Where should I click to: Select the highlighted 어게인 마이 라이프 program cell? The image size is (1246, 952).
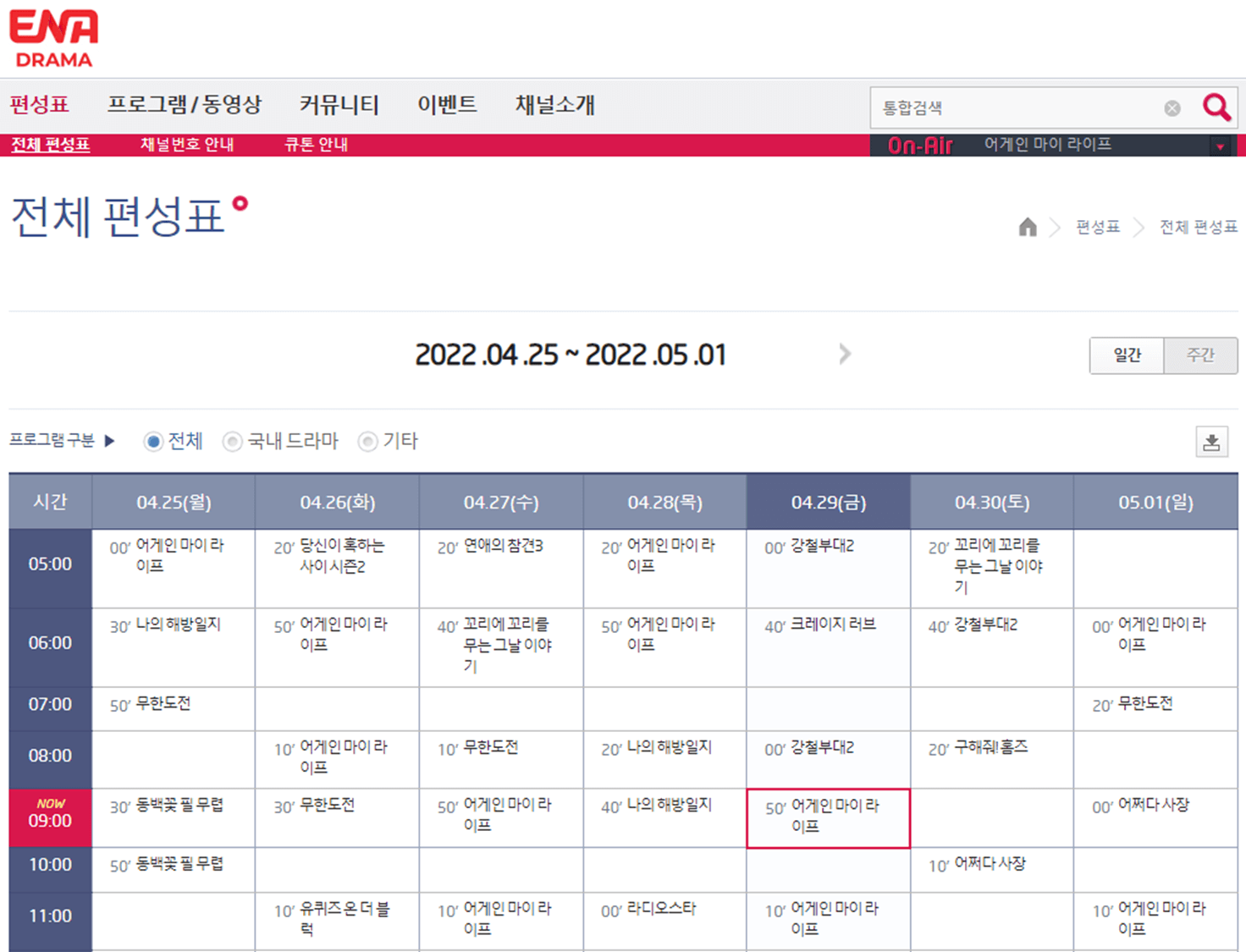click(x=828, y=817)
